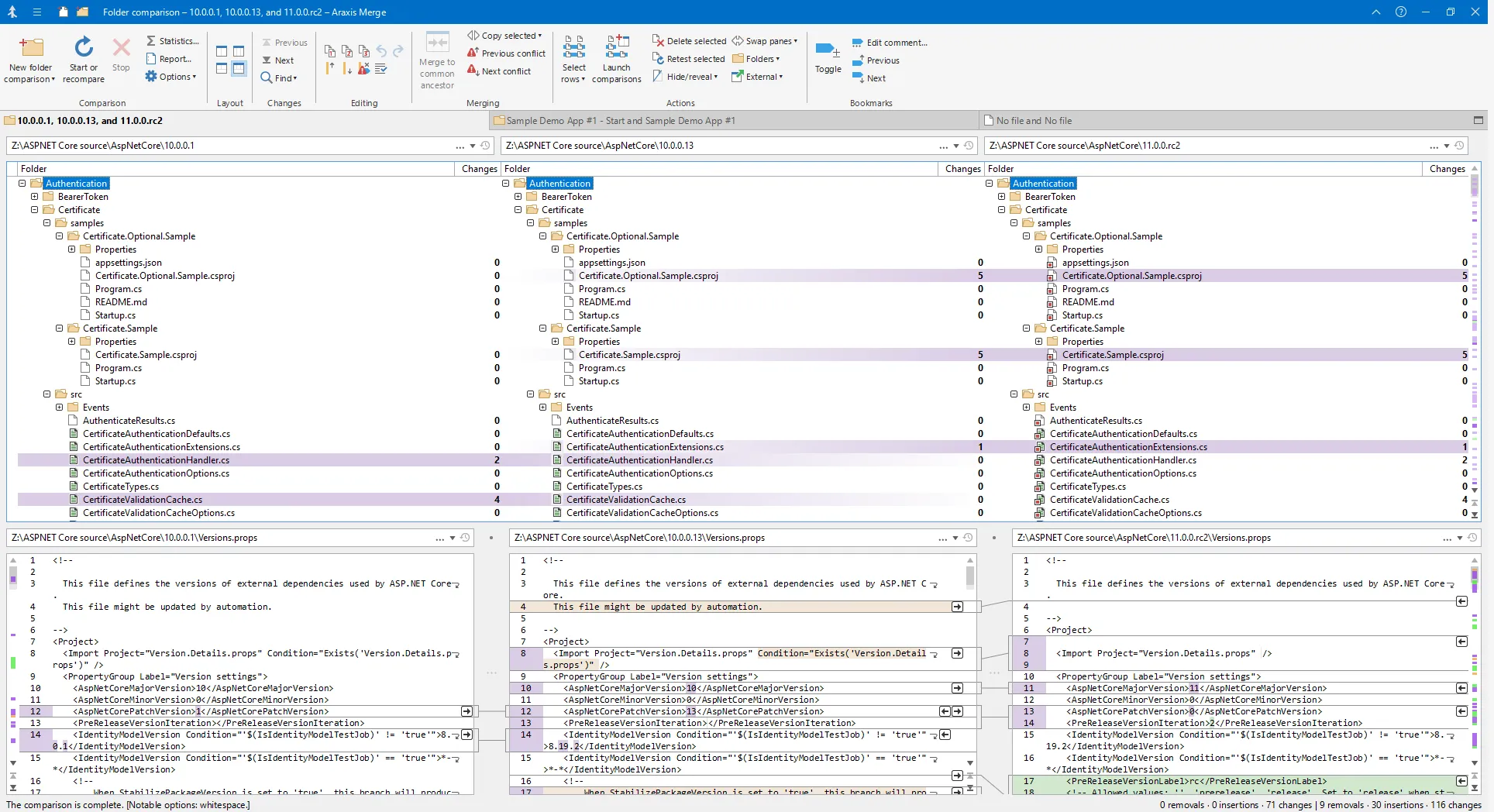This screenshot has height=812, width=1494.
Task: Click the vertical scrollbar of folder comparison
Action: tap(1474, 341)
